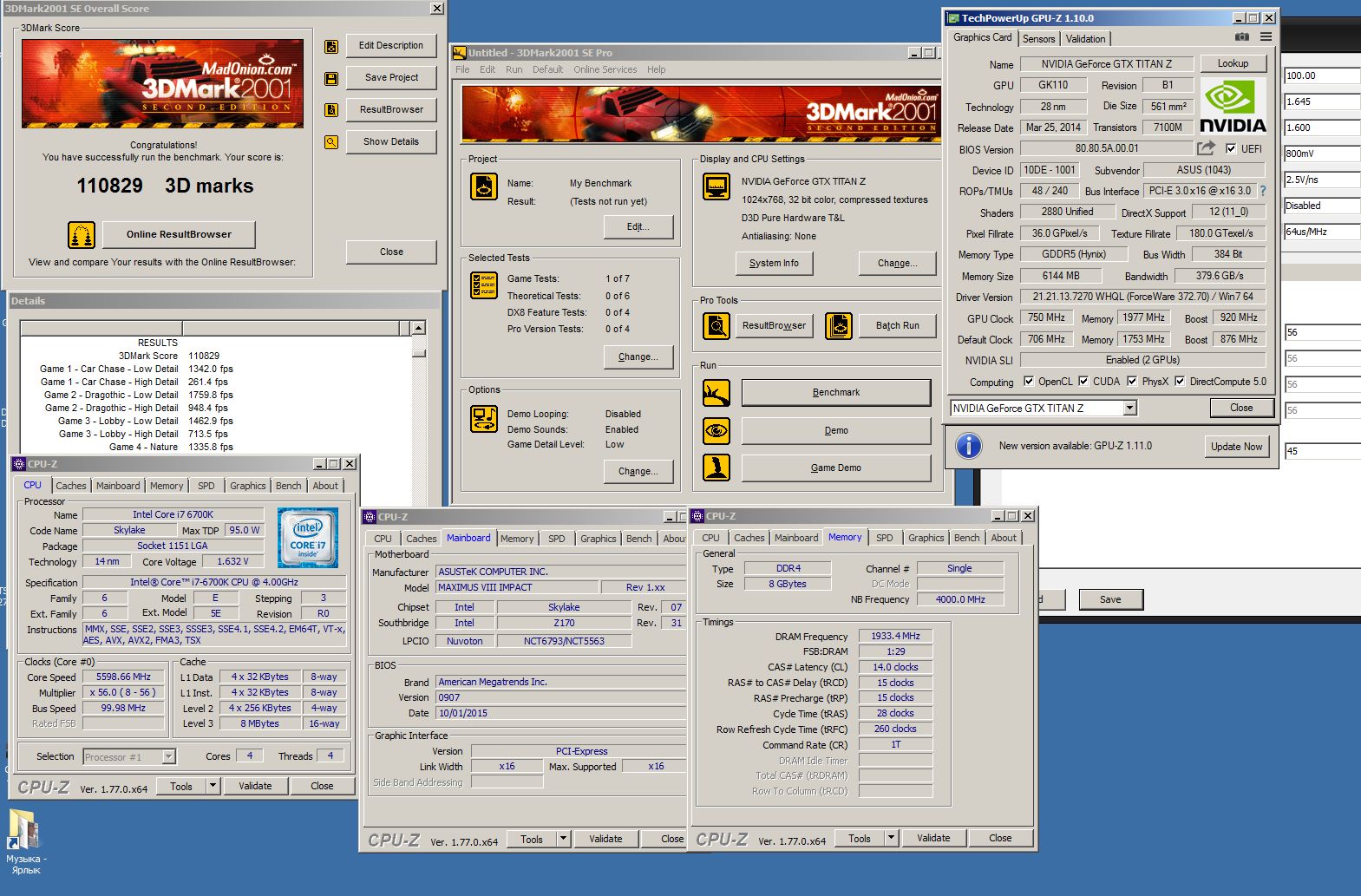Open the GPU selection dropdown in GPU-Z
The image size is (1361, 896).
click(1129, 408)
